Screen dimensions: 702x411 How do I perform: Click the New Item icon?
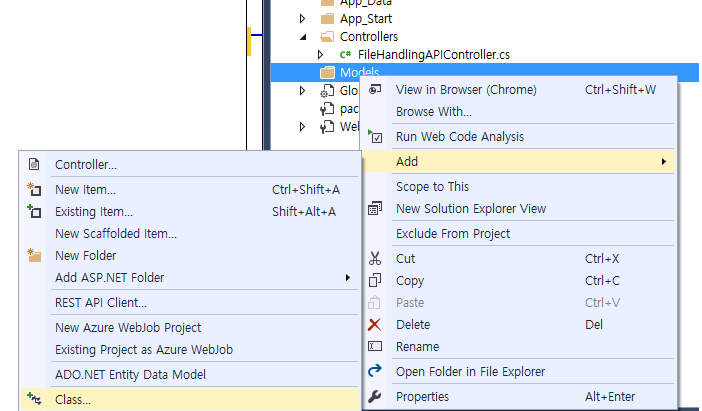pyautogui.click(x=34, y=189)
